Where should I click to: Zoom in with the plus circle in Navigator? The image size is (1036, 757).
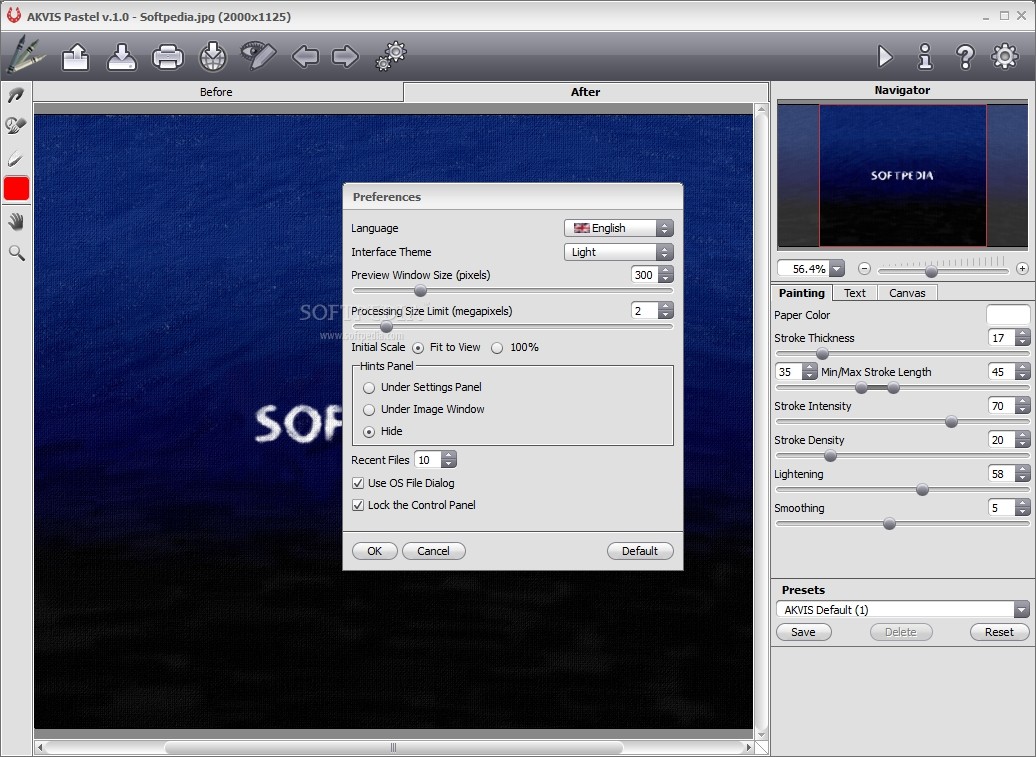(x=1022, y=268)
